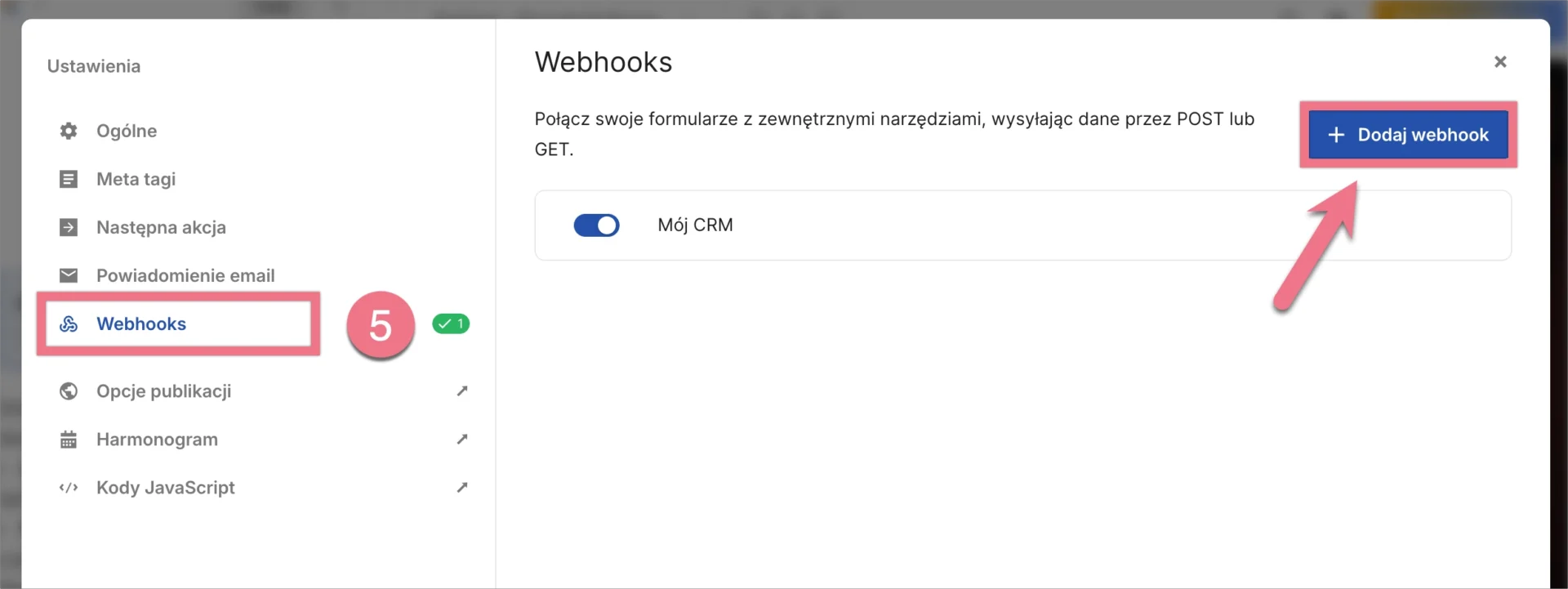Close the settings dialog with X
Viewport: 1568px width, 589px height.
click(x=1500, y=62)
